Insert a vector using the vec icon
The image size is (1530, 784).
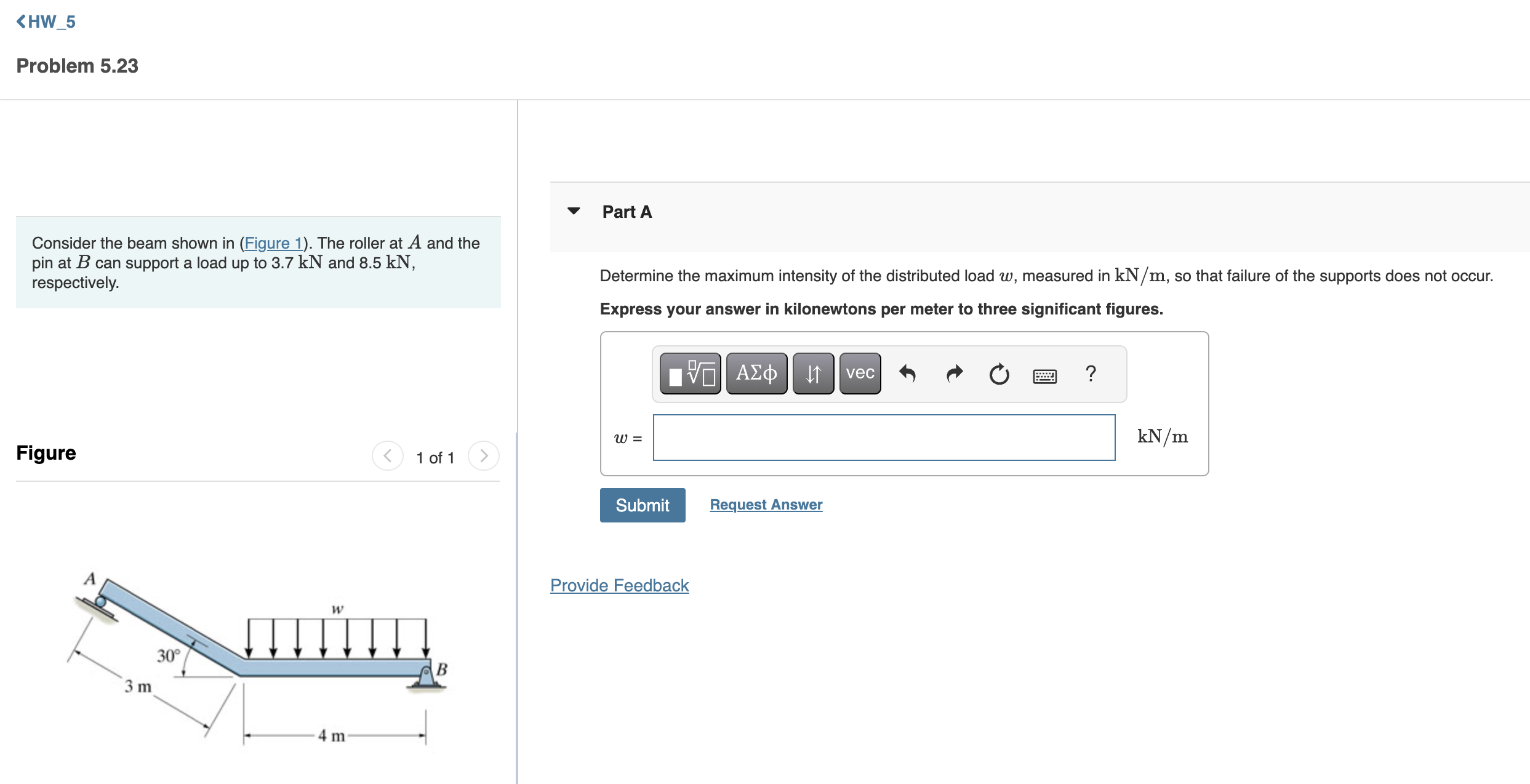[x=859, y=373]
